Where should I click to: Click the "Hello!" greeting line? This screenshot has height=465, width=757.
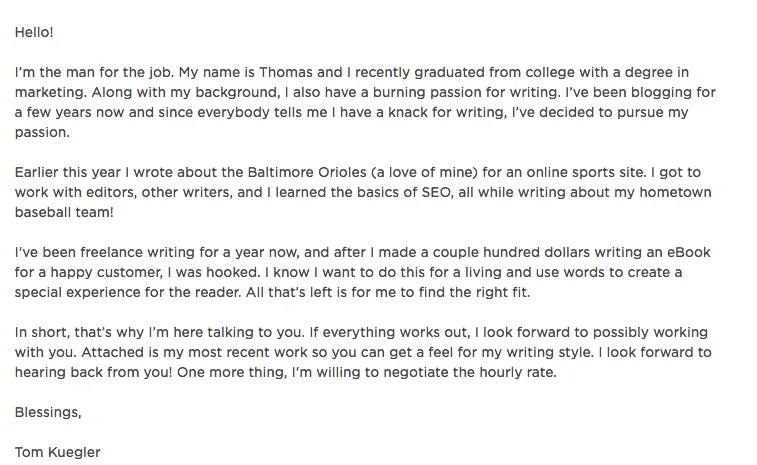pos(34,32)
